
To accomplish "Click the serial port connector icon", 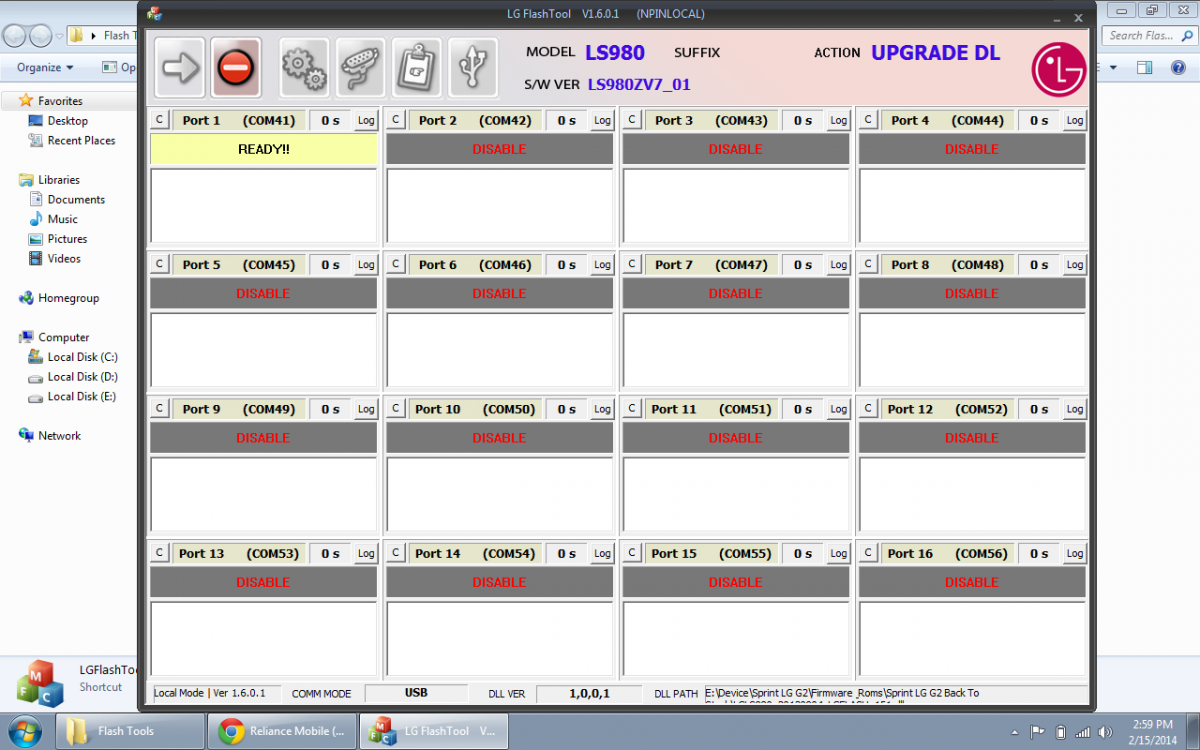I will [360, 67].
